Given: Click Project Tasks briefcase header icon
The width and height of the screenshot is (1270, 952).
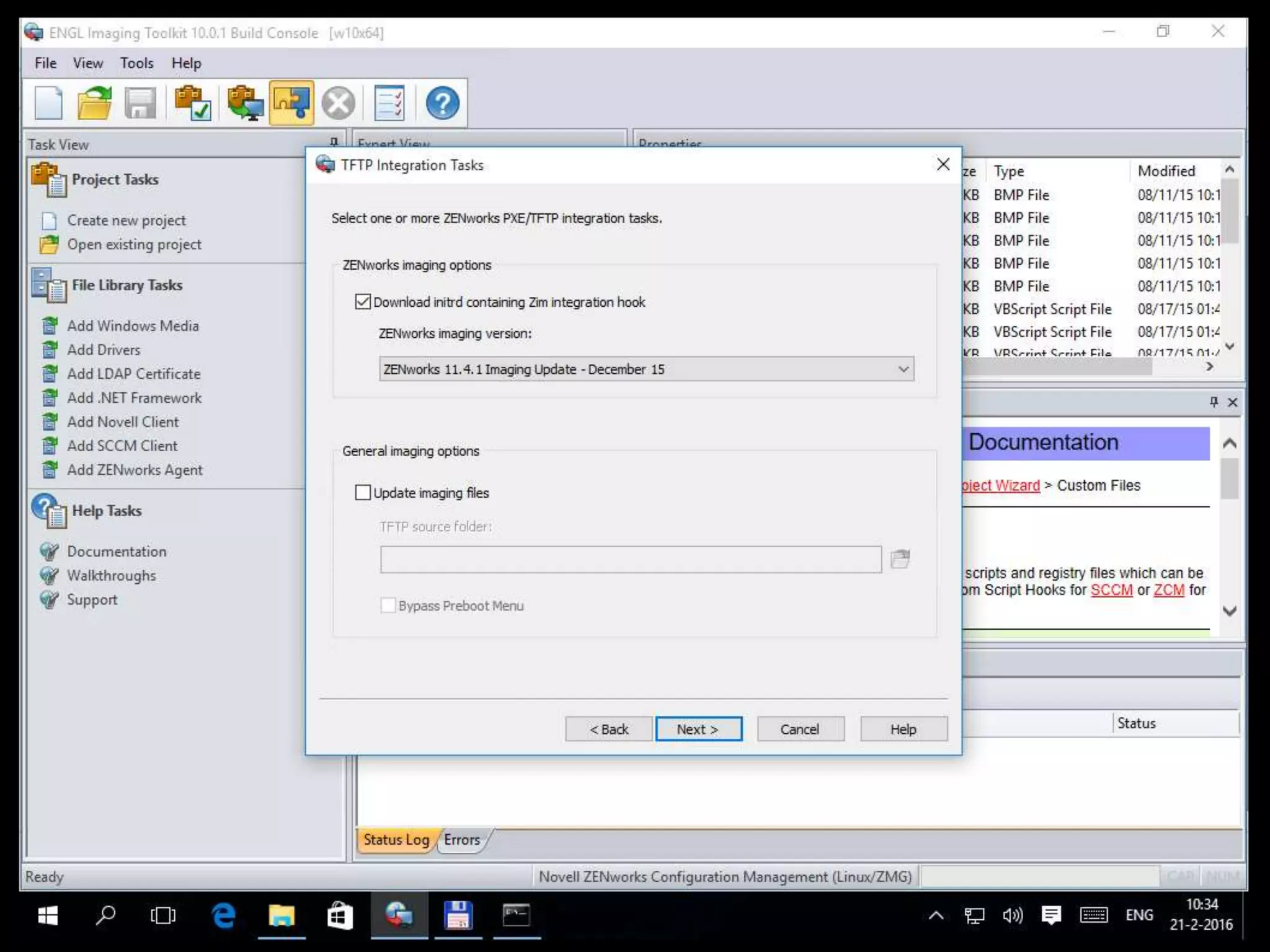Looking at the screenshot, I should pyautogui.click(x=50, y=180).
